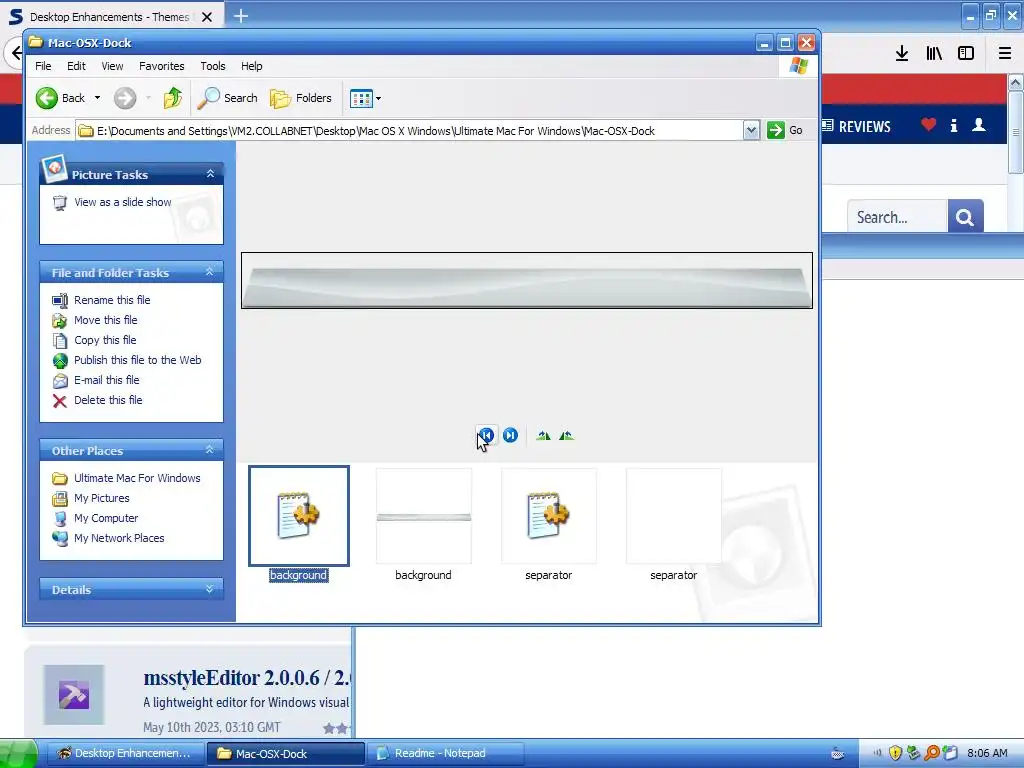Open My Network Places link
Screen dimensions: 1024x768
tap(119, 538)
